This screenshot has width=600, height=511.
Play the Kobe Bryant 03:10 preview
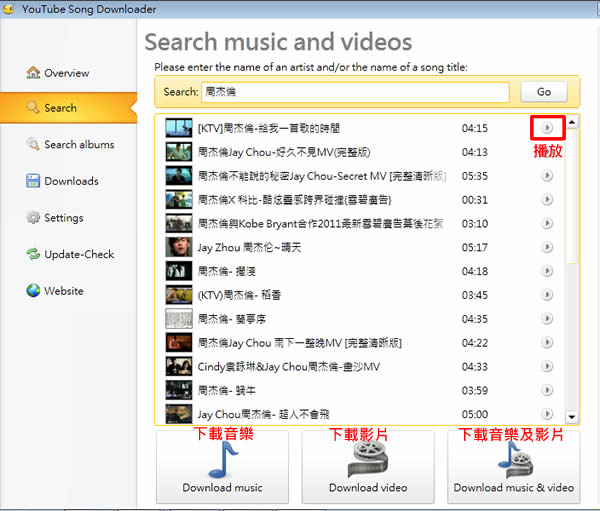pyautogui.click(x=547, y=223)
